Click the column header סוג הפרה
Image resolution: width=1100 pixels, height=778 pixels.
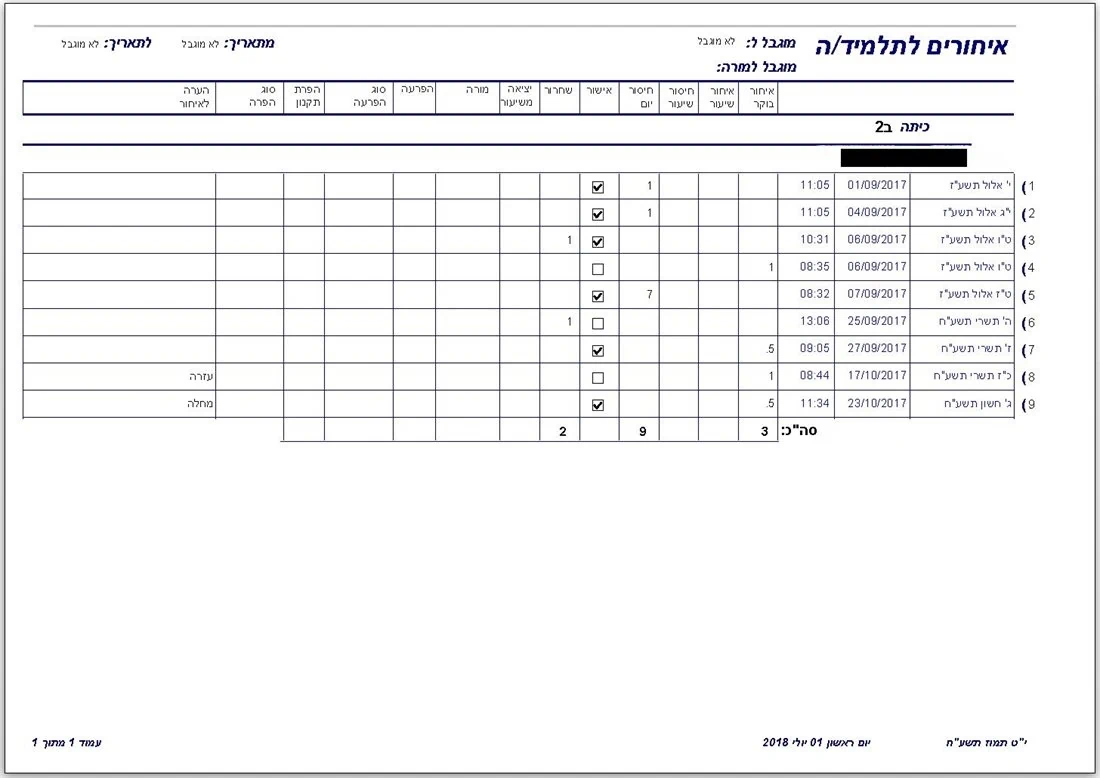[x=262, y=96]
